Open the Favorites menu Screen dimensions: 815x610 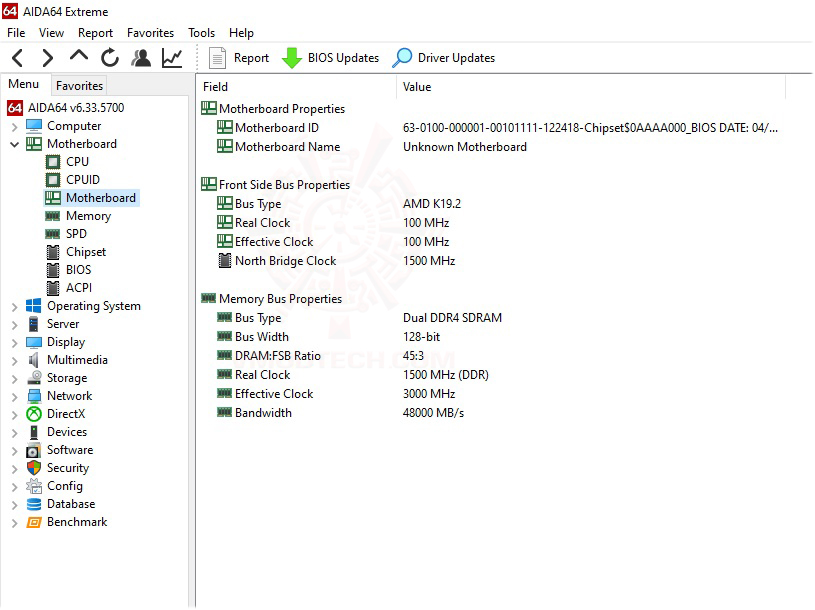(x=150, y=33)
